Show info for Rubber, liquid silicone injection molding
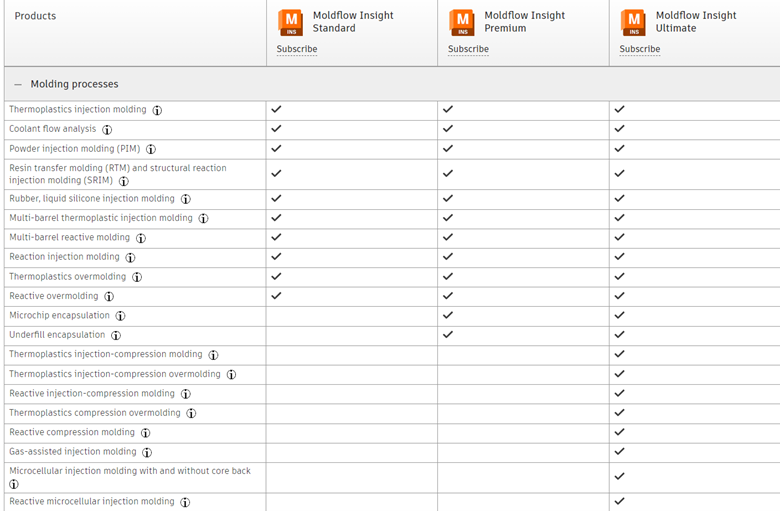The height and width of the screenshot is (511, 780). click(x=186, y=199)
